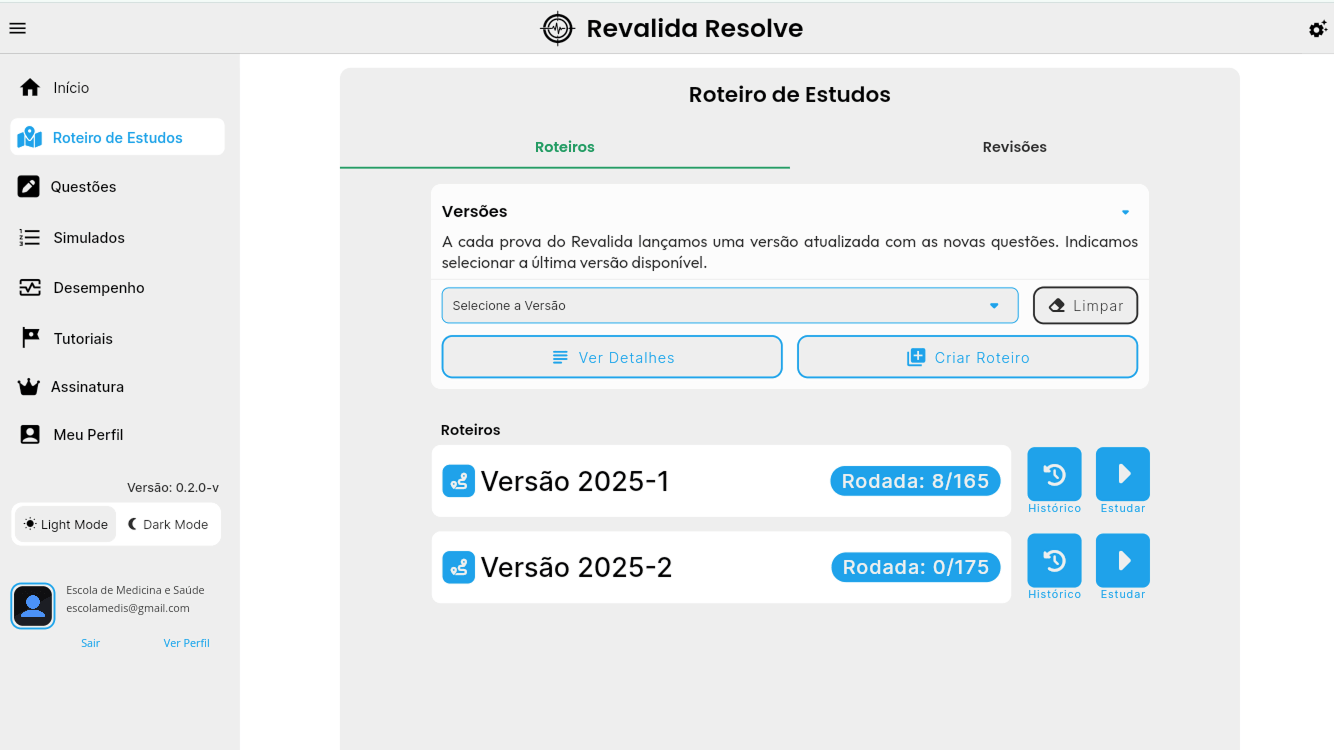1334x750 pixels.
Task: Switch to the Revisões tab
Action: click(1014, 147)
